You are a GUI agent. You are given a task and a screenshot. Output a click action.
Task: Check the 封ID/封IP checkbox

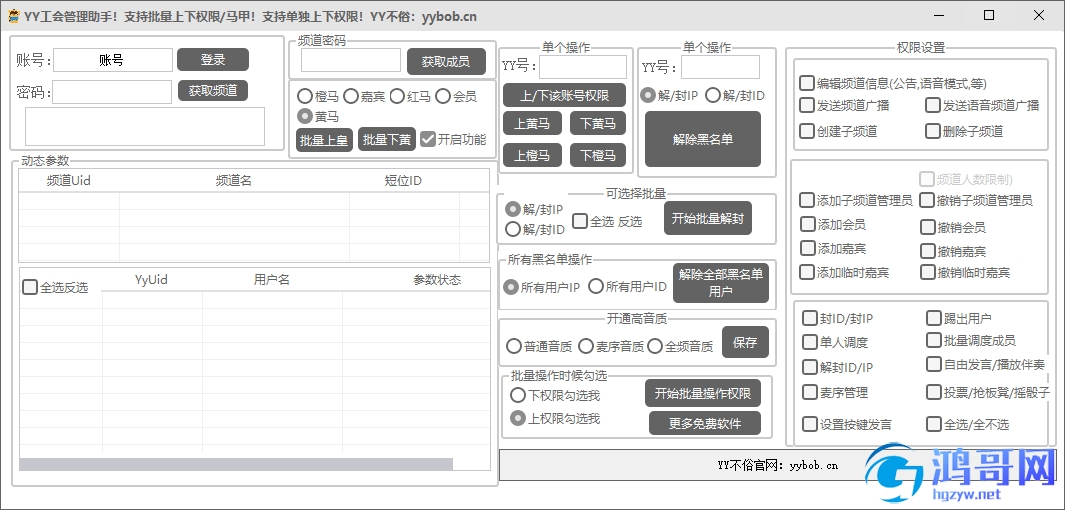click(x=810, y=318)
